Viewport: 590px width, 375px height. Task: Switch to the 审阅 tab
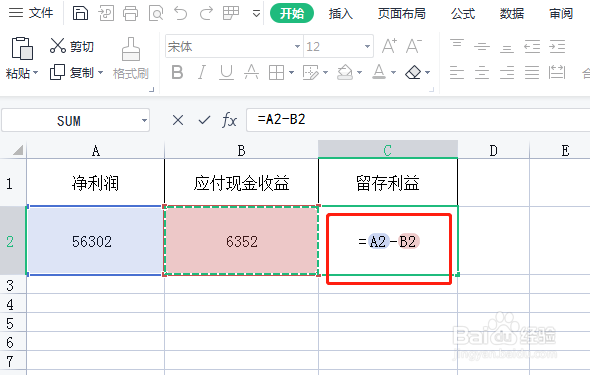click(x=561, y=14)
